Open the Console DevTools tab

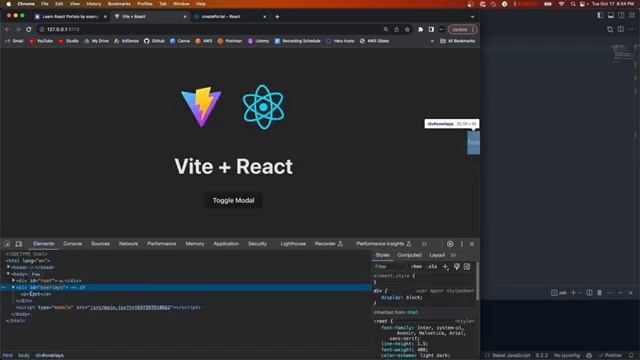[x=73, y=244]
